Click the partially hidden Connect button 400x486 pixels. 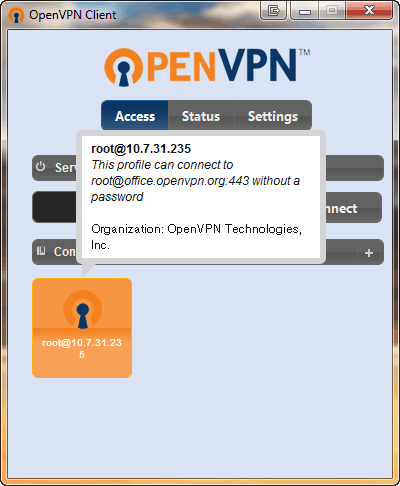[353, 207]
